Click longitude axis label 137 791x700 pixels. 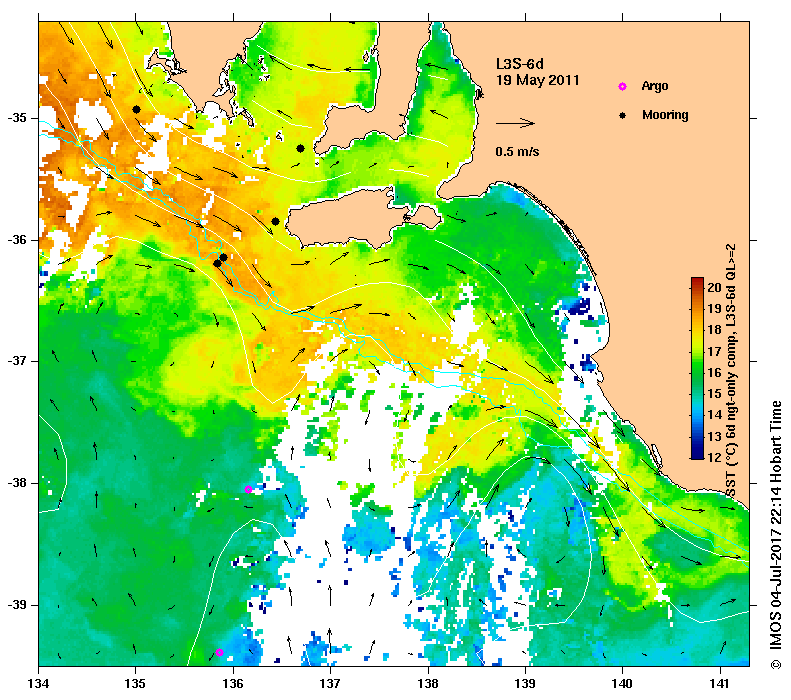330,684
